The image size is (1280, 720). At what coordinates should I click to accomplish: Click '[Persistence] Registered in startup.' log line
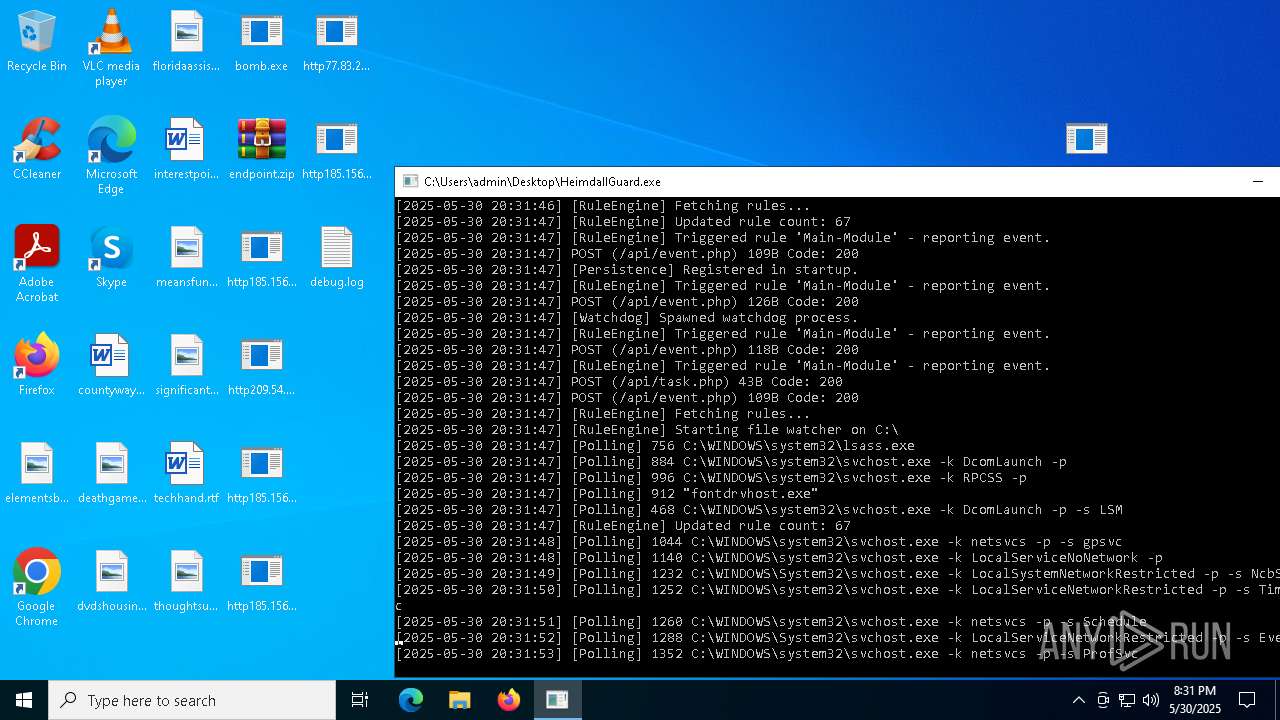tap(627, 270)
